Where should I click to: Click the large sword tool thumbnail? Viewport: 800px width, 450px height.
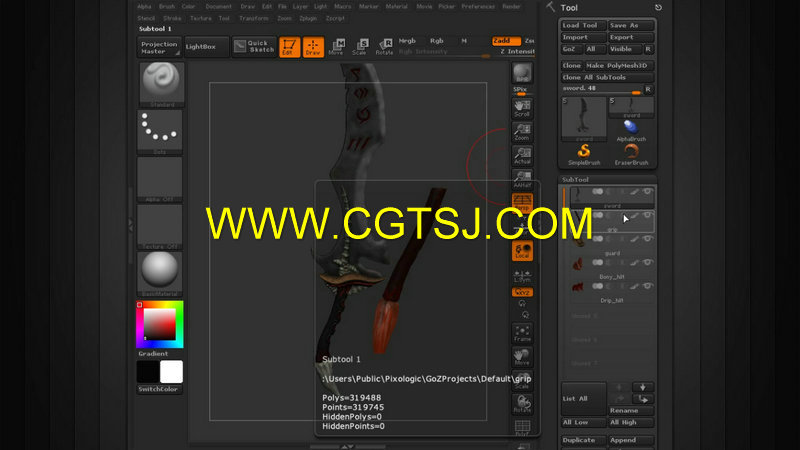pyautogui.click(x=584, y=119)
